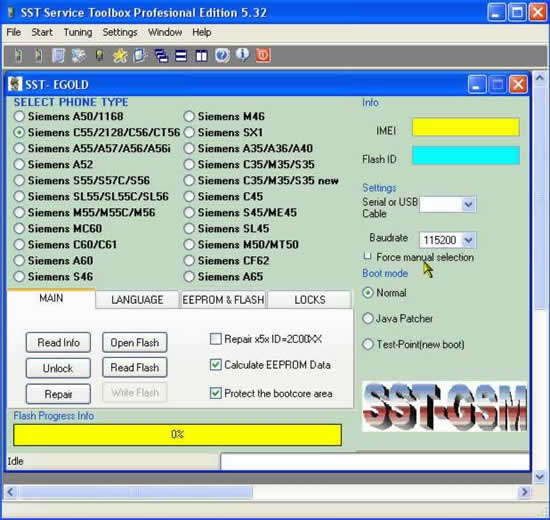Click the second phone icon in toolbar

coord(39,55)
